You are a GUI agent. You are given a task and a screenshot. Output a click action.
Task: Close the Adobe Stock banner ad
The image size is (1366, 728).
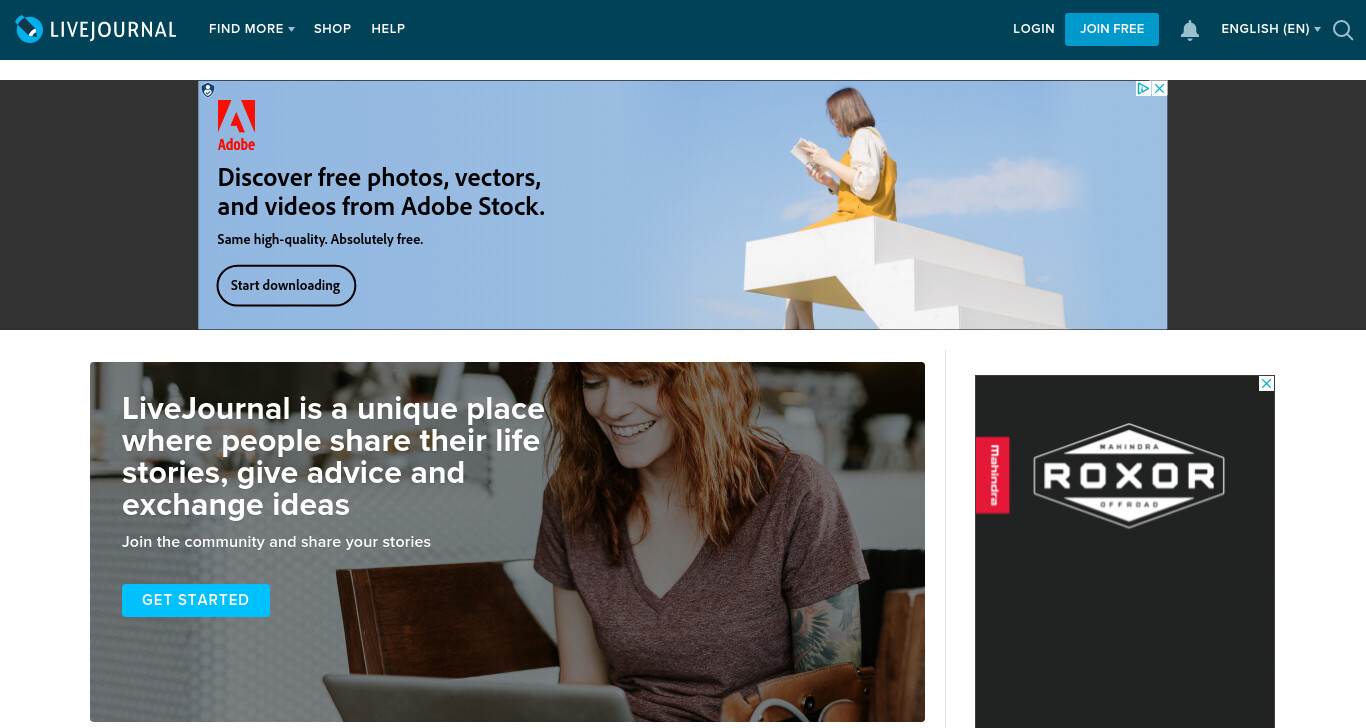[1160, 89]
